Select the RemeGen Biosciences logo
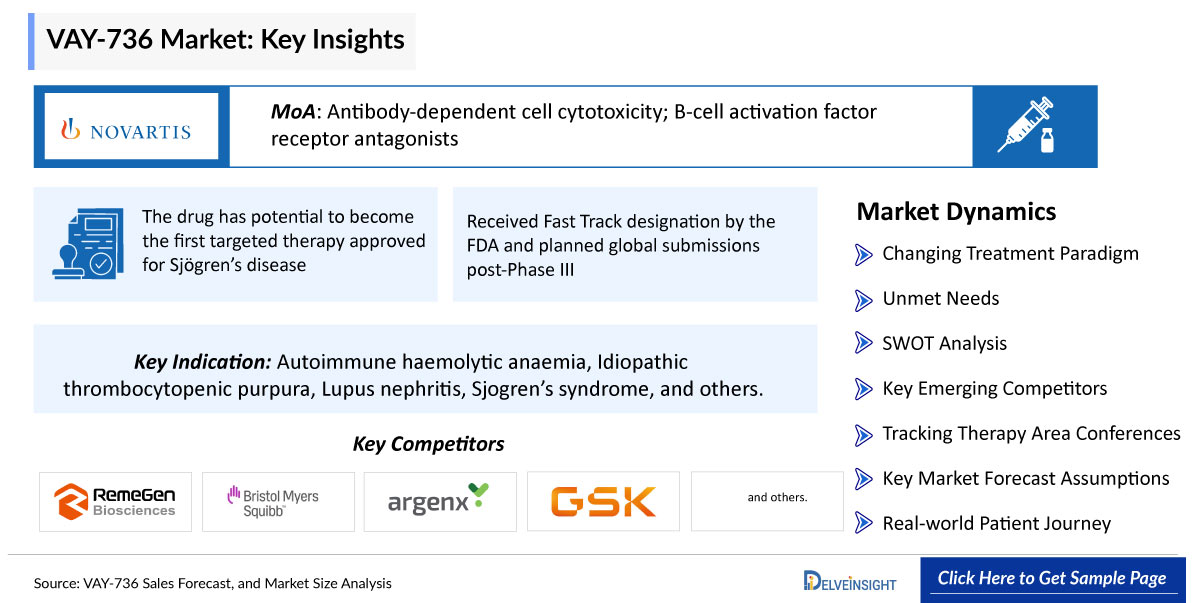Viewport: 1200px width, 603px height. click(x=114, y=500)
